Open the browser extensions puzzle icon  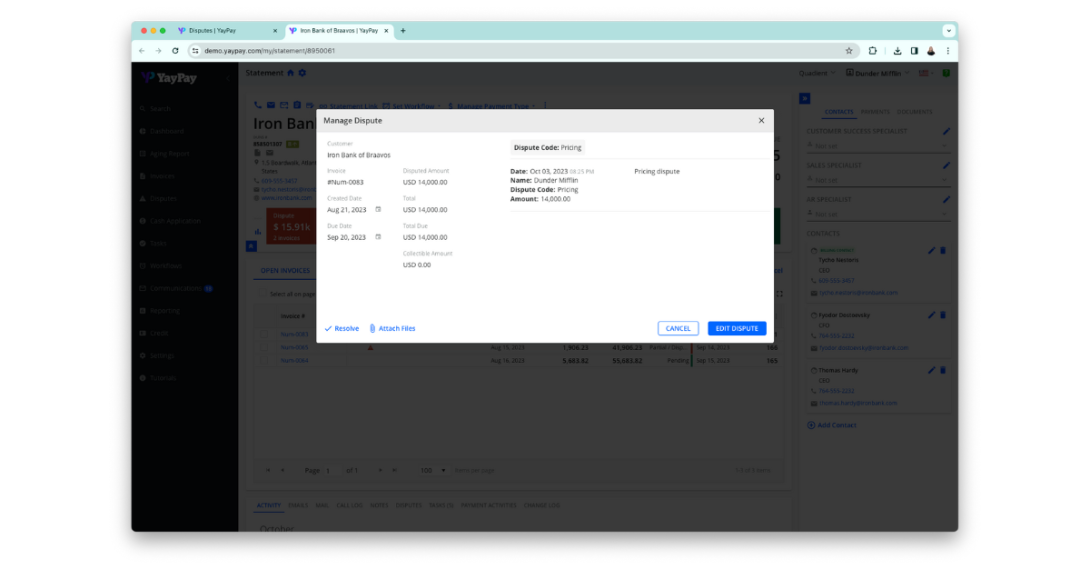click(x=873, y=51)
